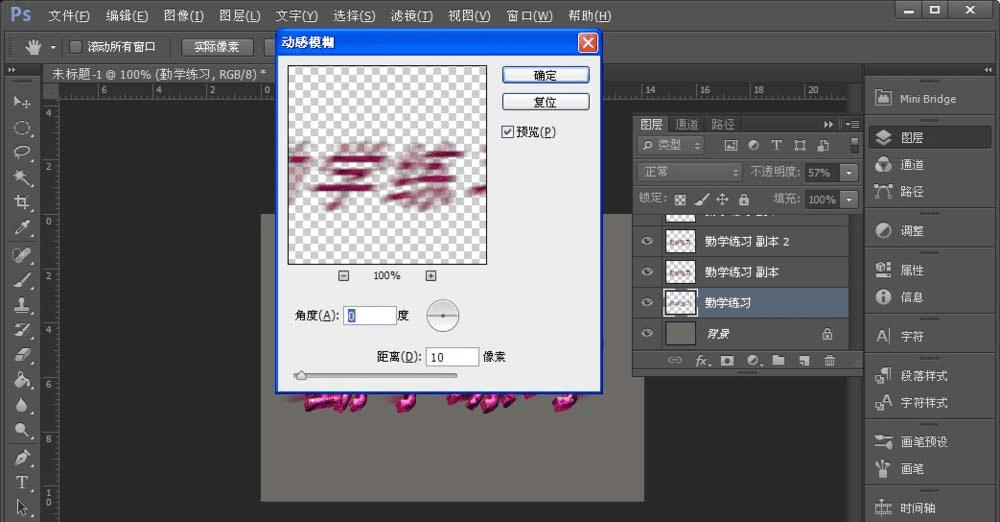Open the 填充 slider arrow
The image size is (1000, 522).
849,200
